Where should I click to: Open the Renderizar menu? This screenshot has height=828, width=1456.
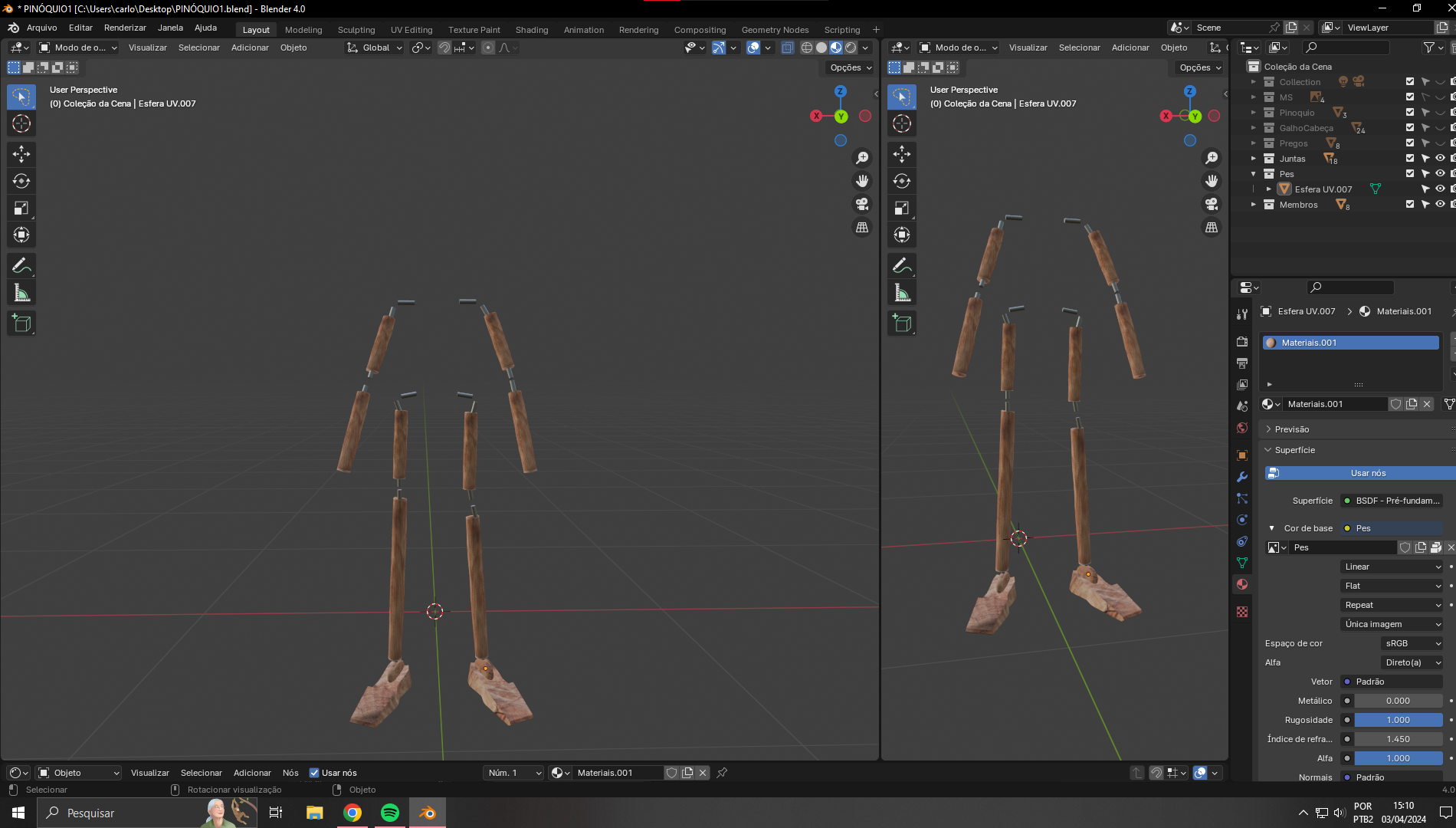(125, 28)
